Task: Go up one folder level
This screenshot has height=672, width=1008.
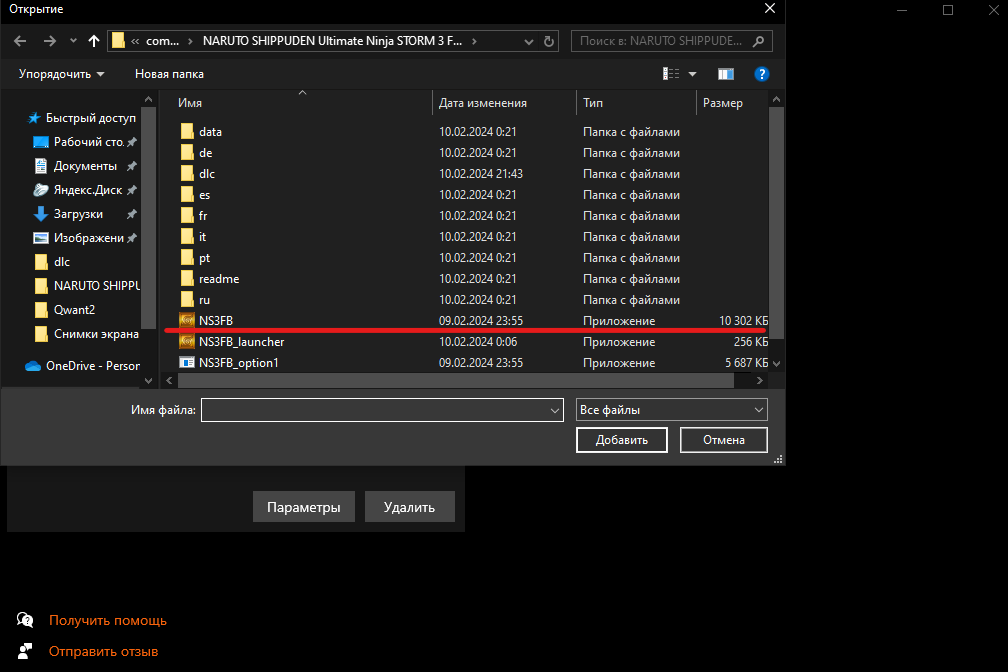Action: [x=94, y=41]
